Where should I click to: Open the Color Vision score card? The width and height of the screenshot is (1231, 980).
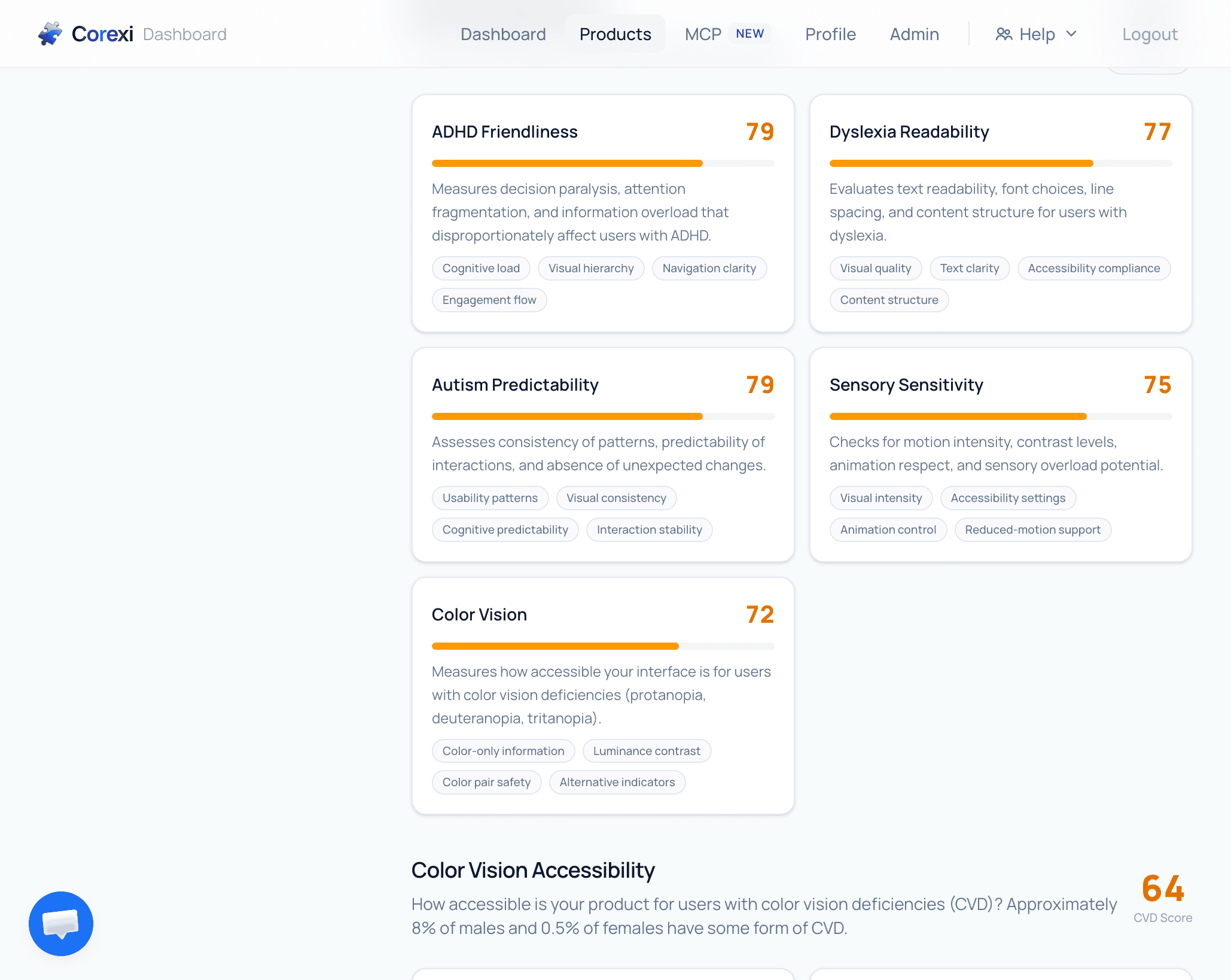603,696
